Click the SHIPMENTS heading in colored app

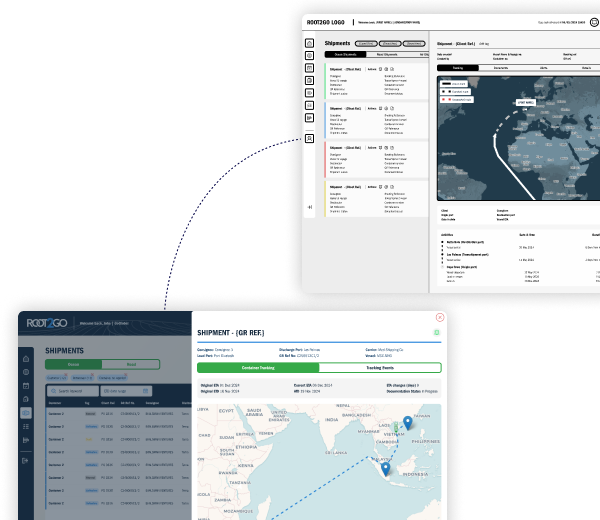tap(64, 351)
